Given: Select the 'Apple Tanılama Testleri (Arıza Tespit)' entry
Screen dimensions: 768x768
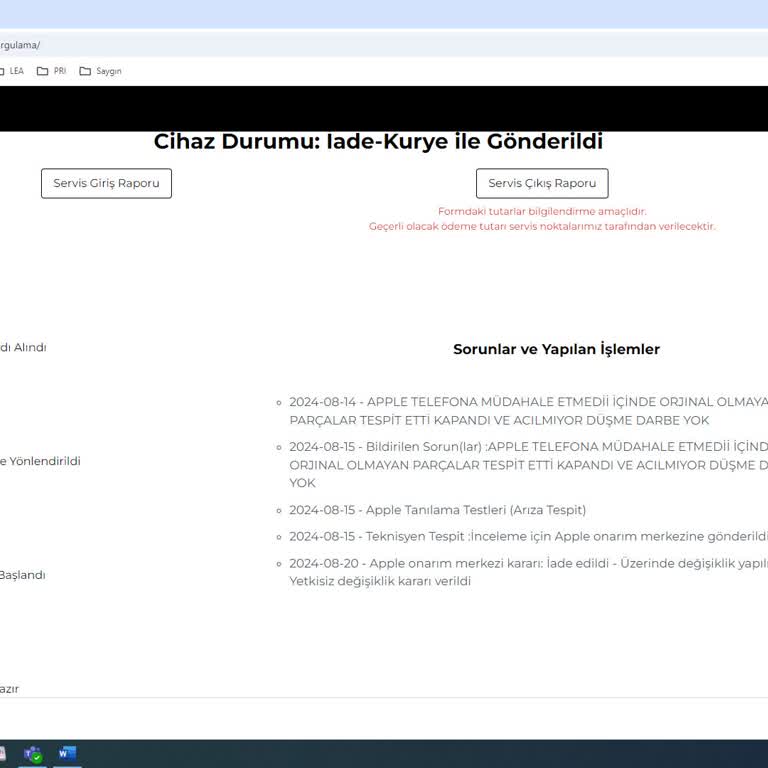Looking at the screenshot, I should pos(437,510).
